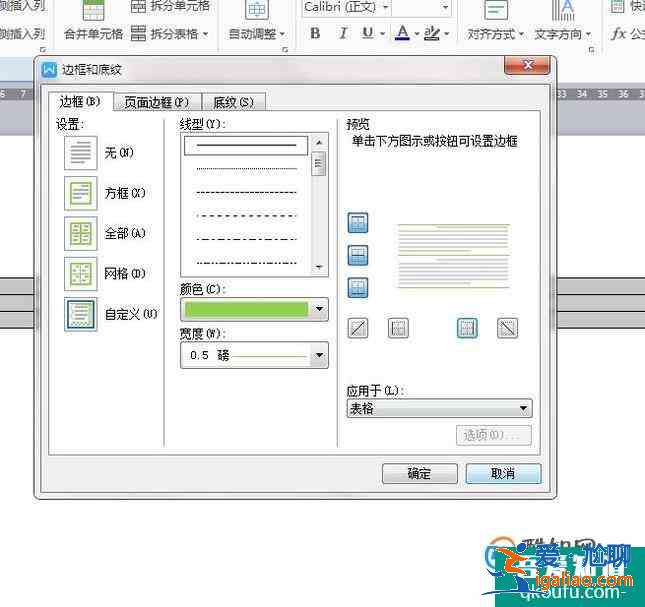
Task: Click the Options (选项) button
Action: tap(494, 435)
